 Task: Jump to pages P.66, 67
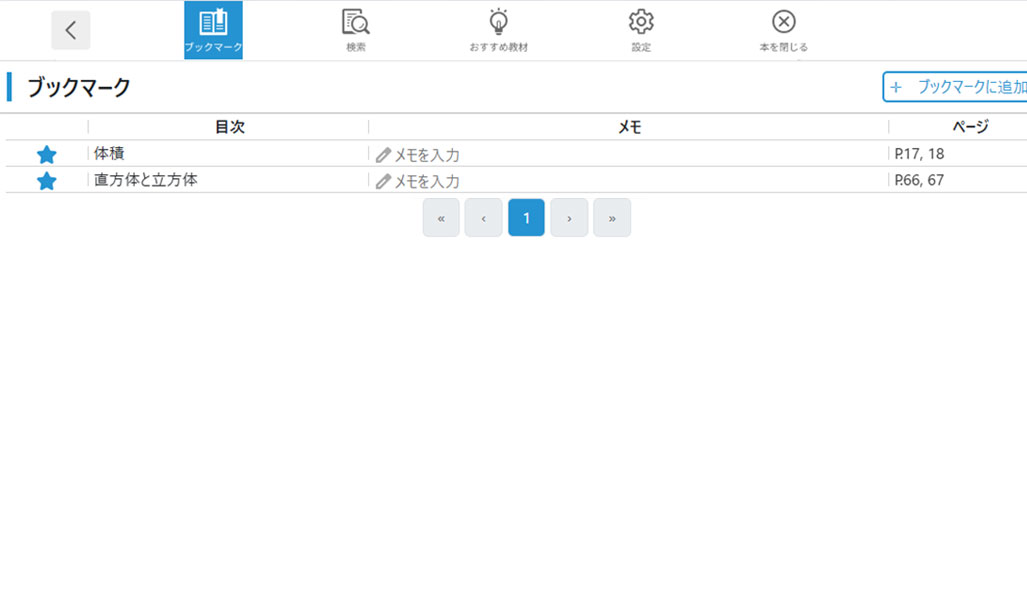[x=920, y=180]
